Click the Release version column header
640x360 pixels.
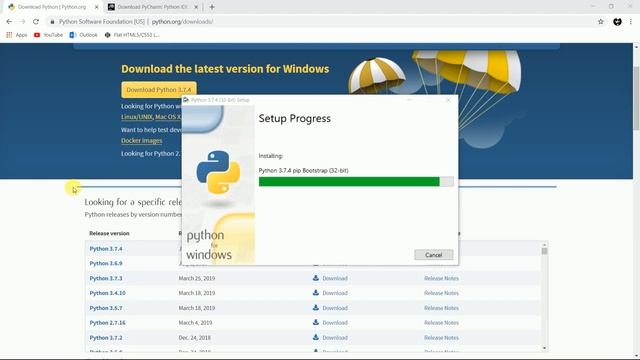click(x=109, y=233)
